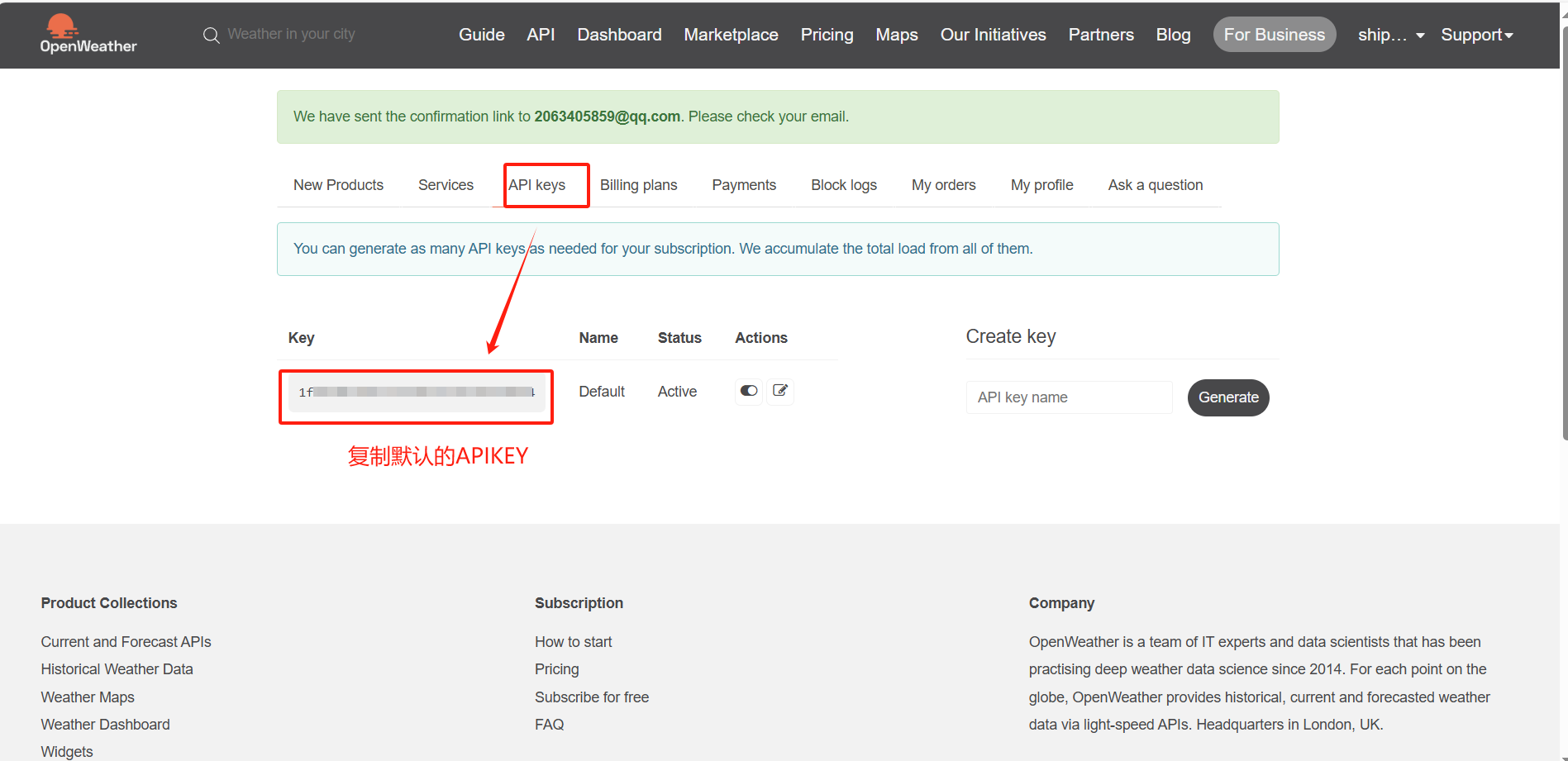
Task: Click the For Business button
Action: click(x=1274, y=35)
